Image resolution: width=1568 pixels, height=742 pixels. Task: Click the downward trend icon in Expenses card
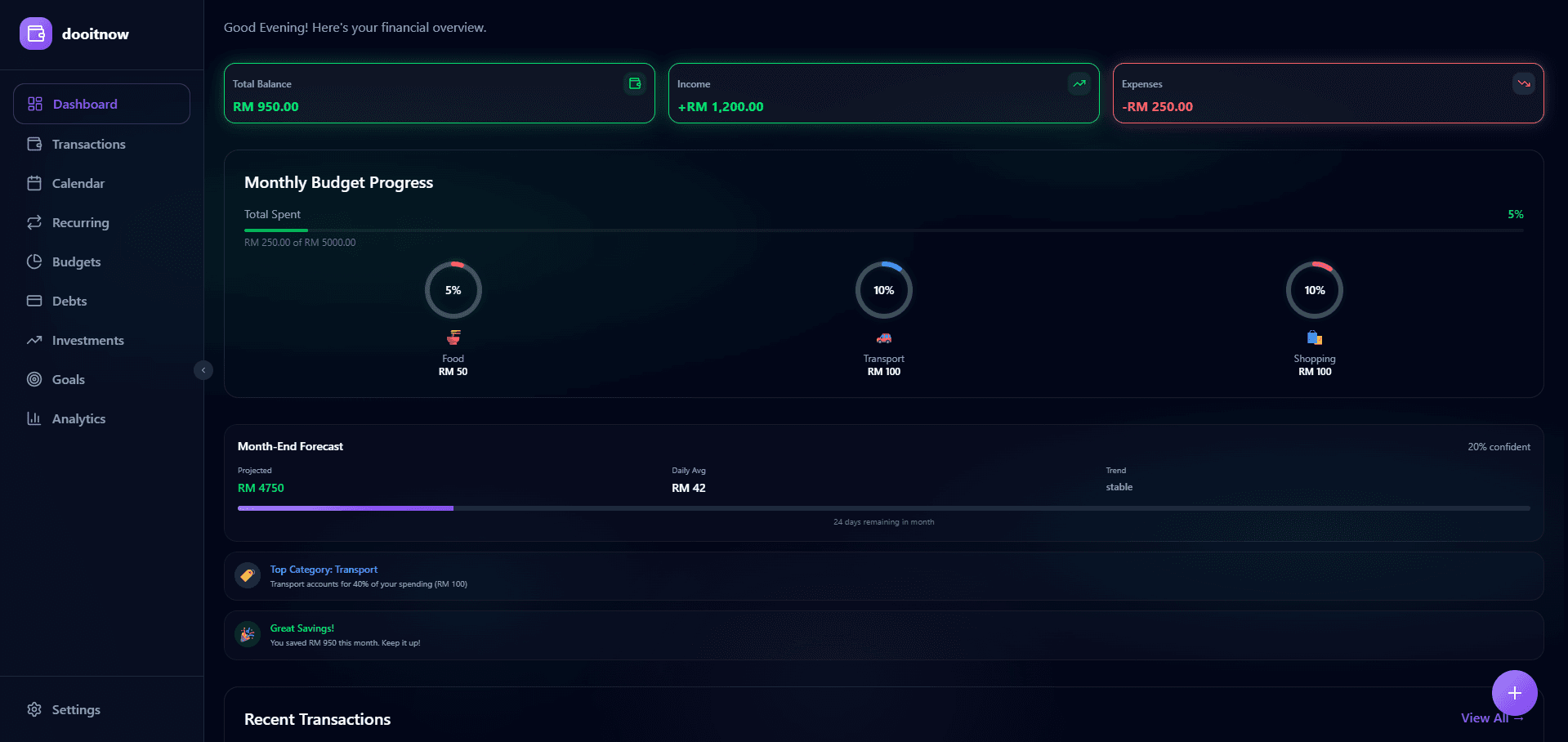pyautogui.click(x=1524, y=83)
